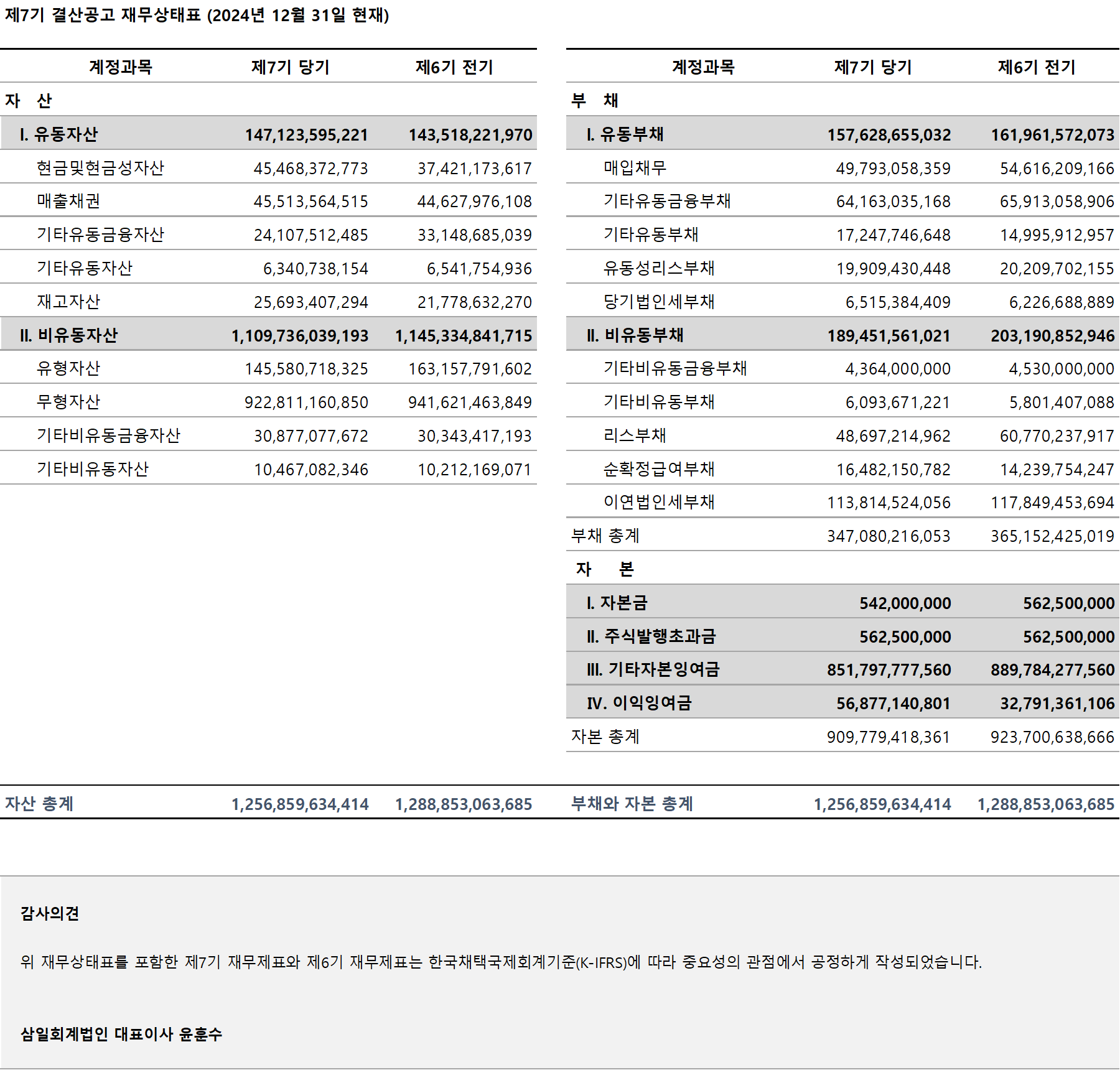The width and height of the screenshot is (1120, 1070).
Task: Click the 재고자산 row label
Action: pyautogui.click(x=68, y=302)
